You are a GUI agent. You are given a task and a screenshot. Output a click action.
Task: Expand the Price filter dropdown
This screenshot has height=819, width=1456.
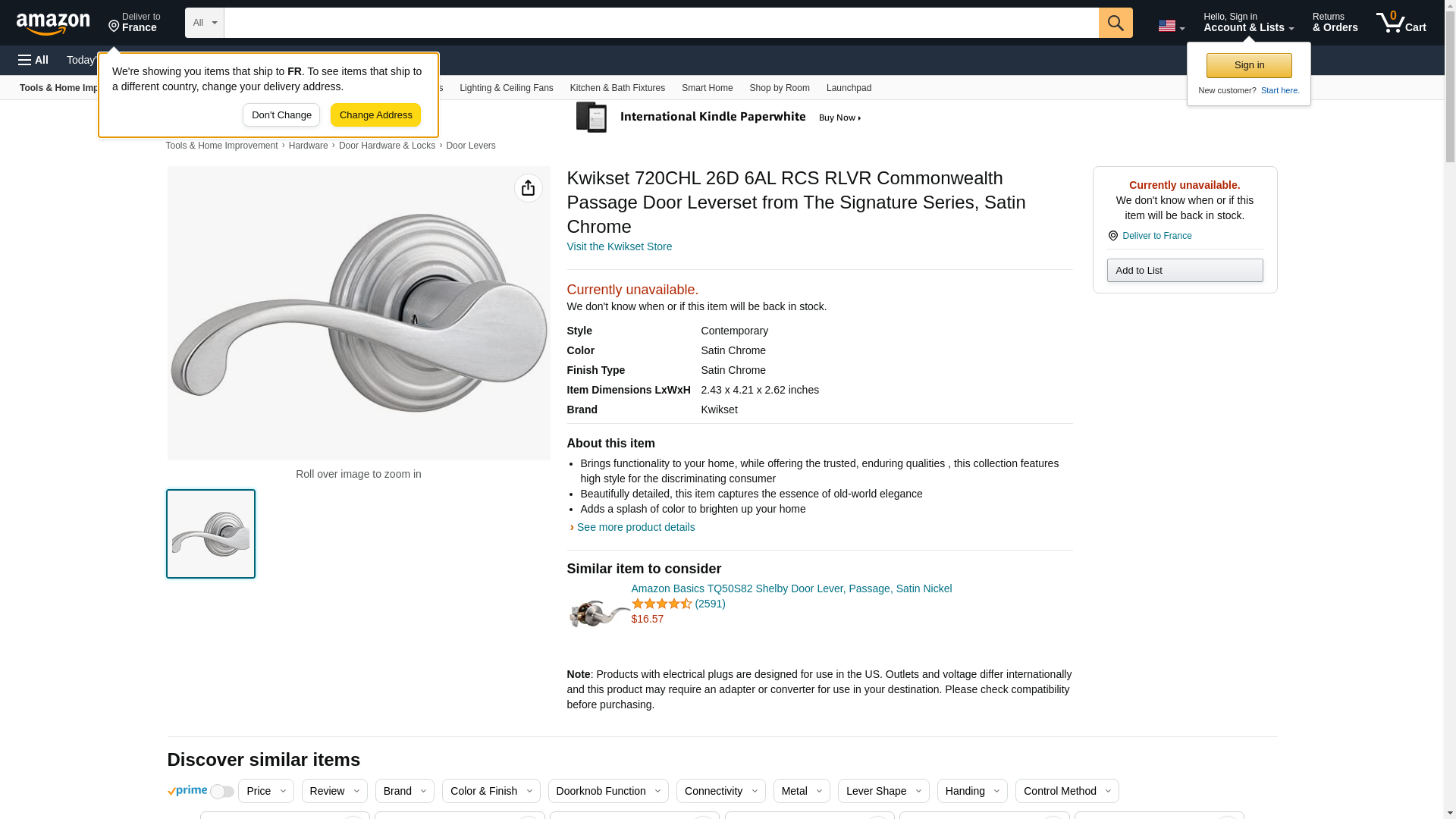[265, 791]
